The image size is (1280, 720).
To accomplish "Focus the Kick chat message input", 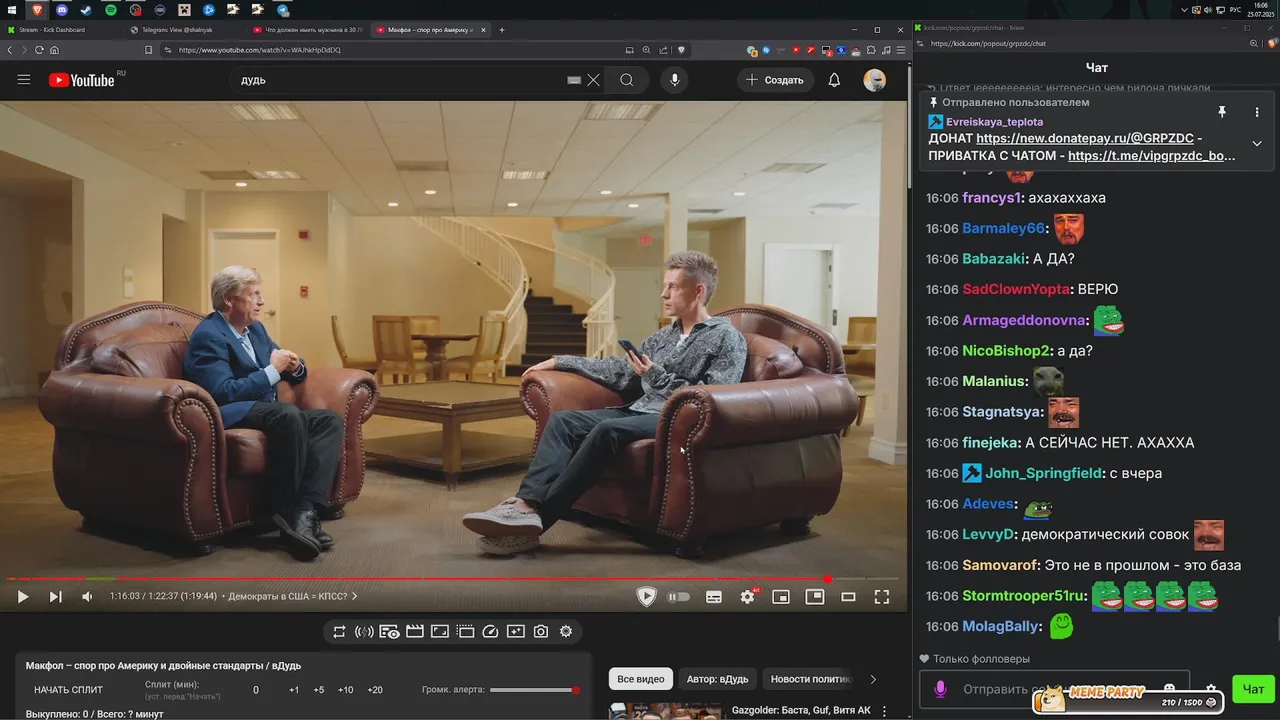I will pos(1054,689).
